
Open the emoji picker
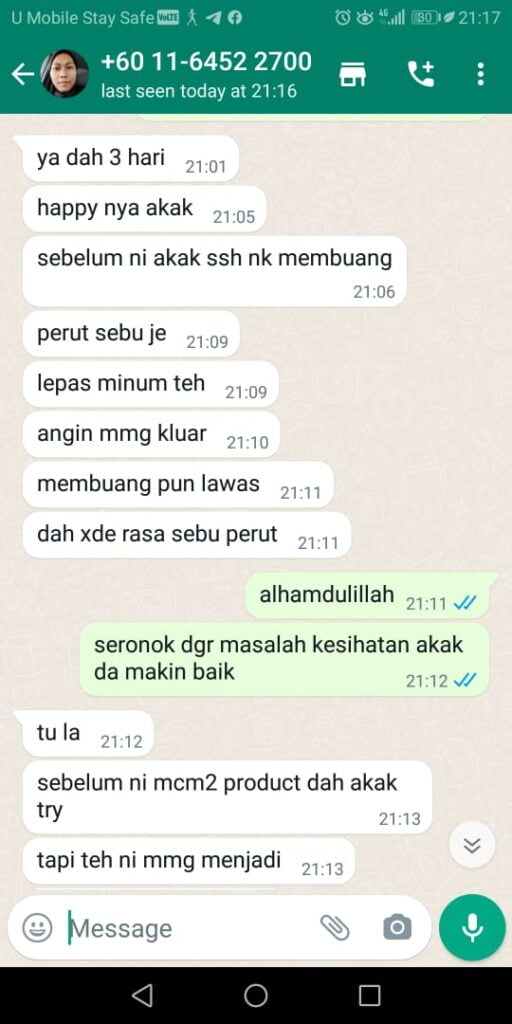coord(37,927)
